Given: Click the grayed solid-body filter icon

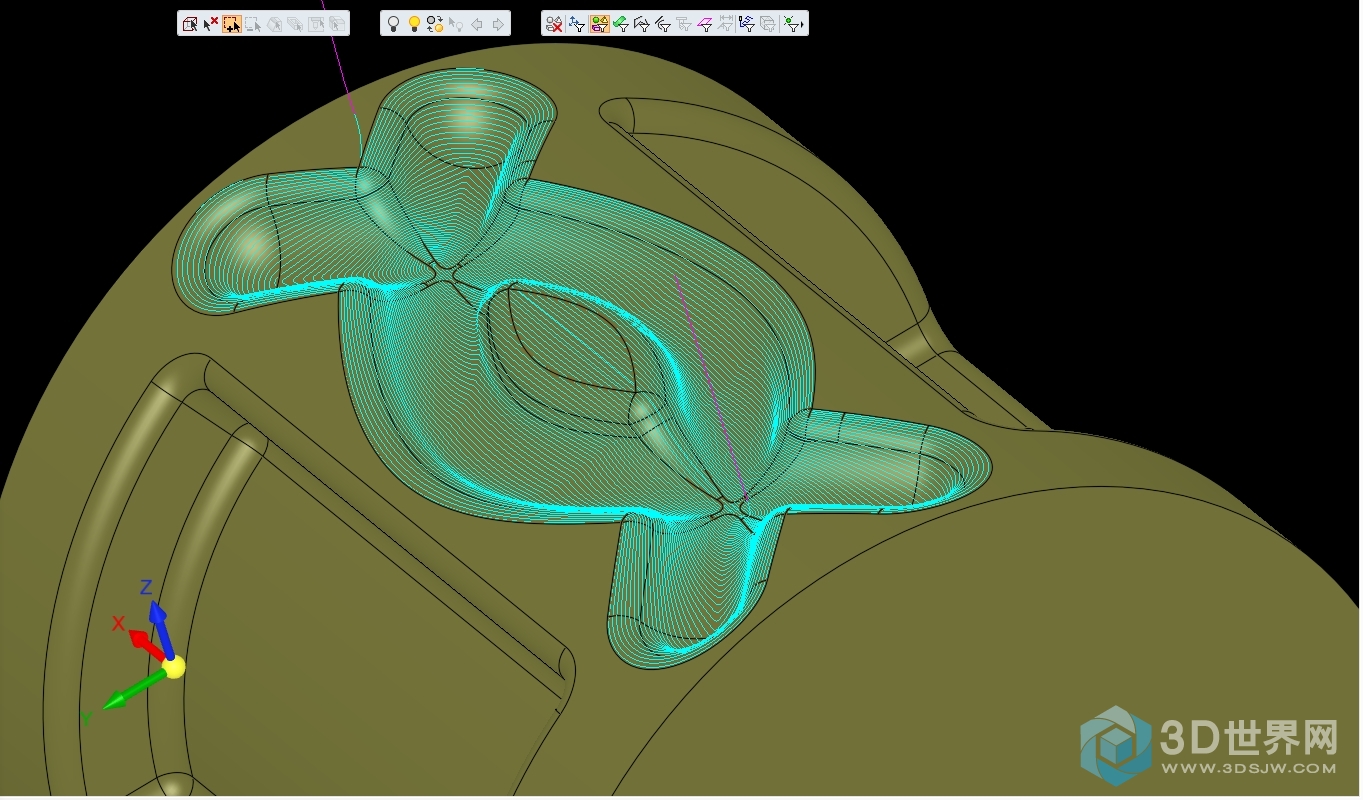Looking at the screenshot, I should point(768,24).
